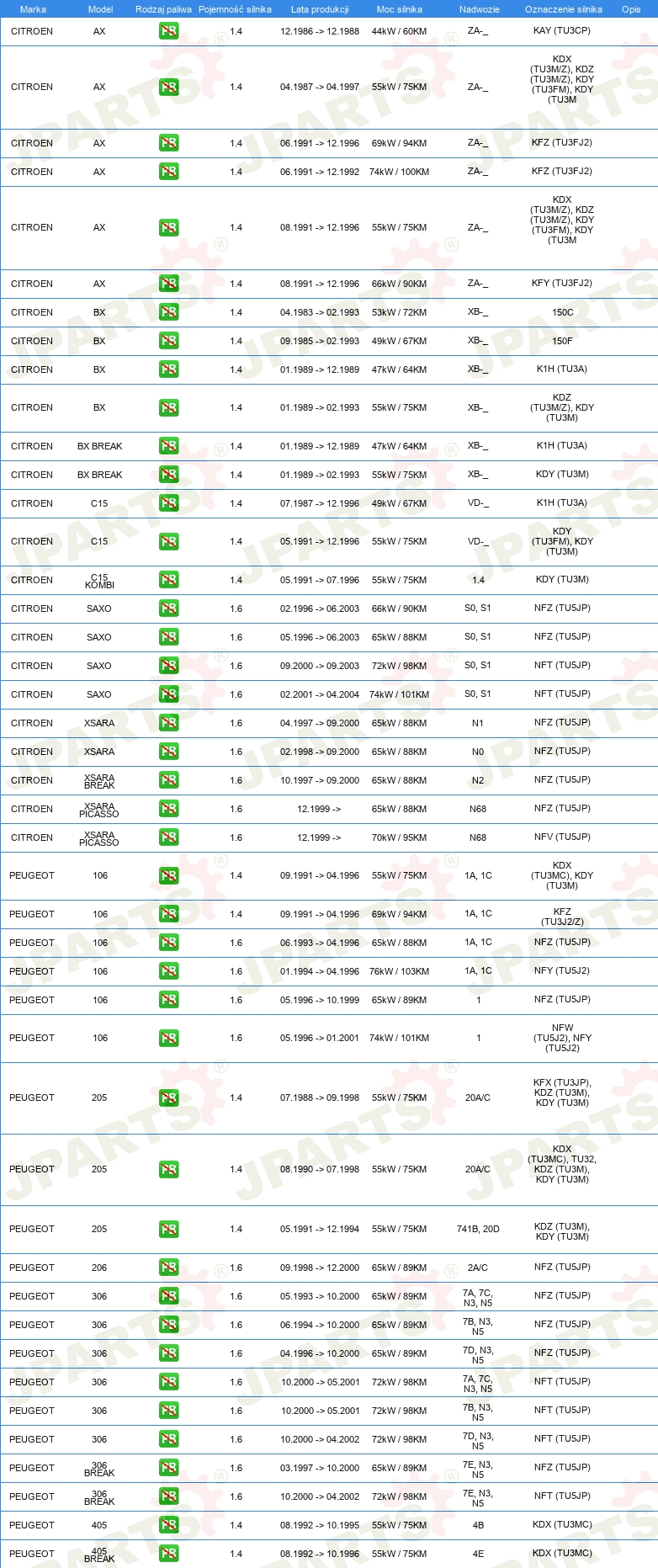Click fuel icon in Xsara N0 body row
This screenshot has width=658, height=1568.
pyautogui.click(x=168, y=752)
